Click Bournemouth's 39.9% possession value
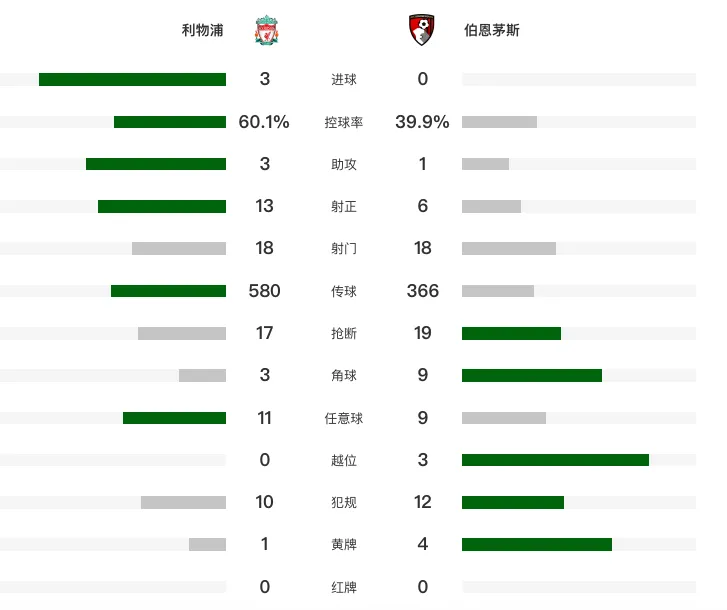727x610 pixels. pyautogui.click(x=422, y=122)
